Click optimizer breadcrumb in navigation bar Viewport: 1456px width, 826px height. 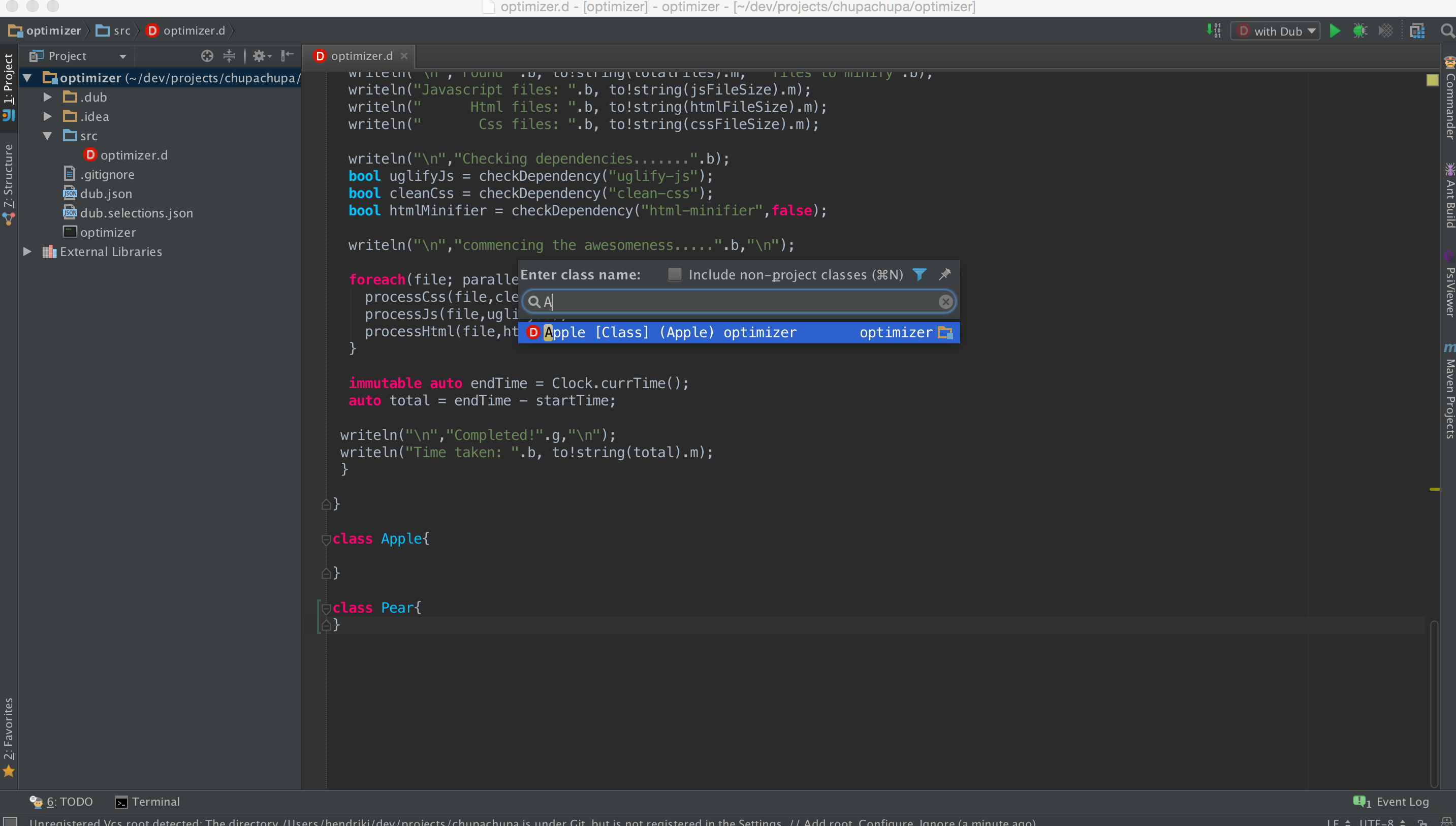point(45,30)
